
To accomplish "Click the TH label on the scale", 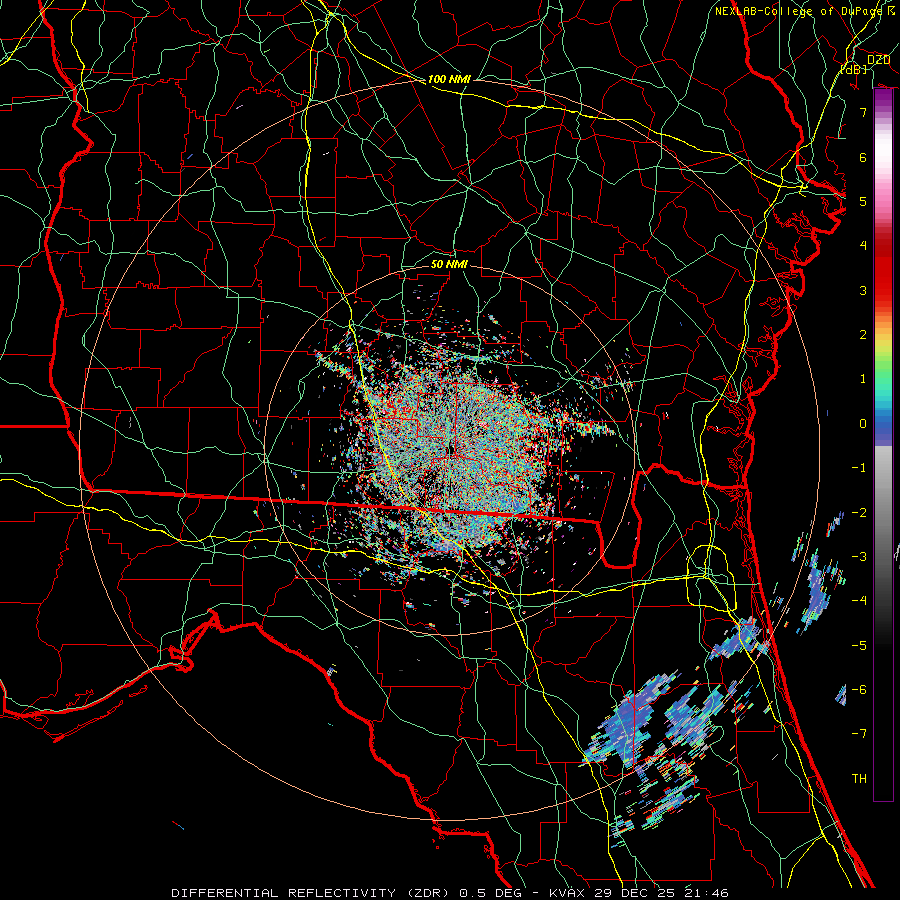I will [x=859, y=779].
